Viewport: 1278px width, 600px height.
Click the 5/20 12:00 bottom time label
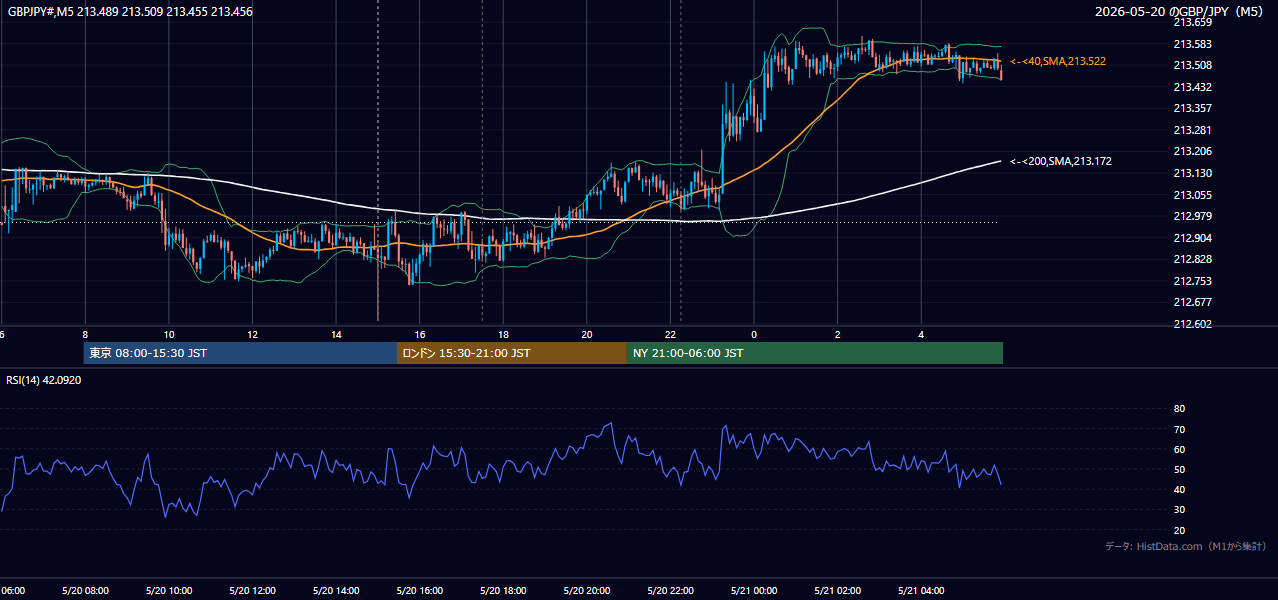pyautogui.click(x=252, y=591)
